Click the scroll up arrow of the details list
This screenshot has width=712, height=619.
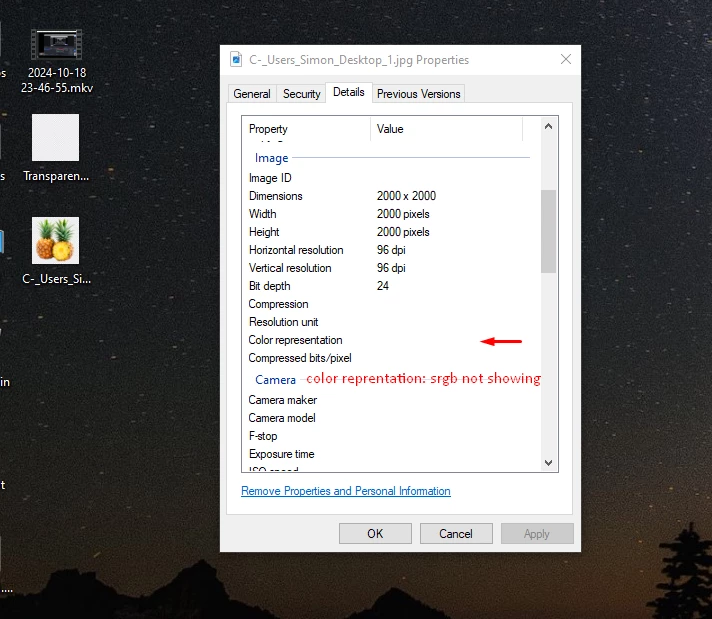coord(549,126)
